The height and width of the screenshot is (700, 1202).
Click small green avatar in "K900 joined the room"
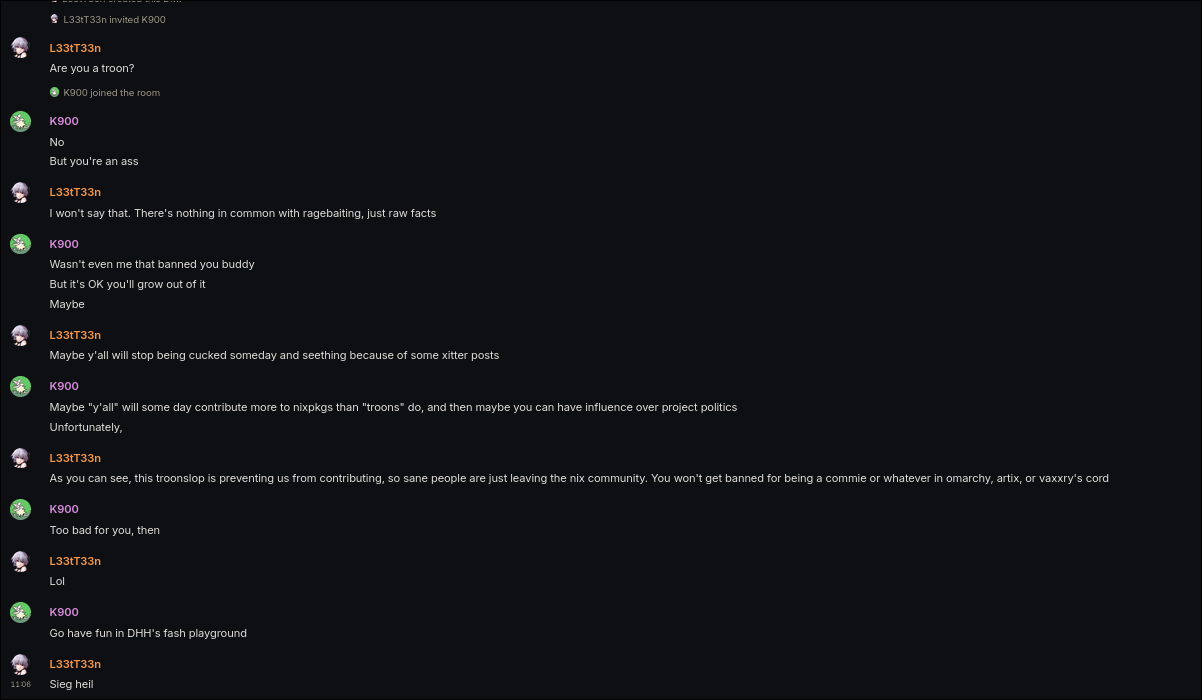tap(55, 92)
